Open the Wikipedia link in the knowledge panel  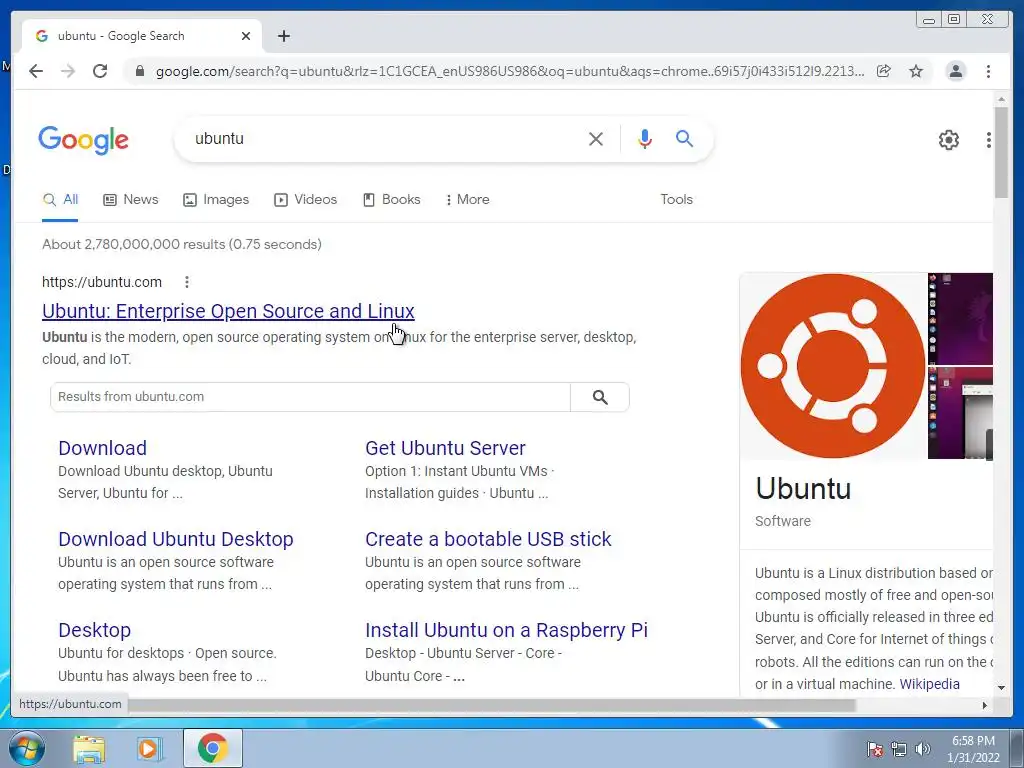coord(929,684)
